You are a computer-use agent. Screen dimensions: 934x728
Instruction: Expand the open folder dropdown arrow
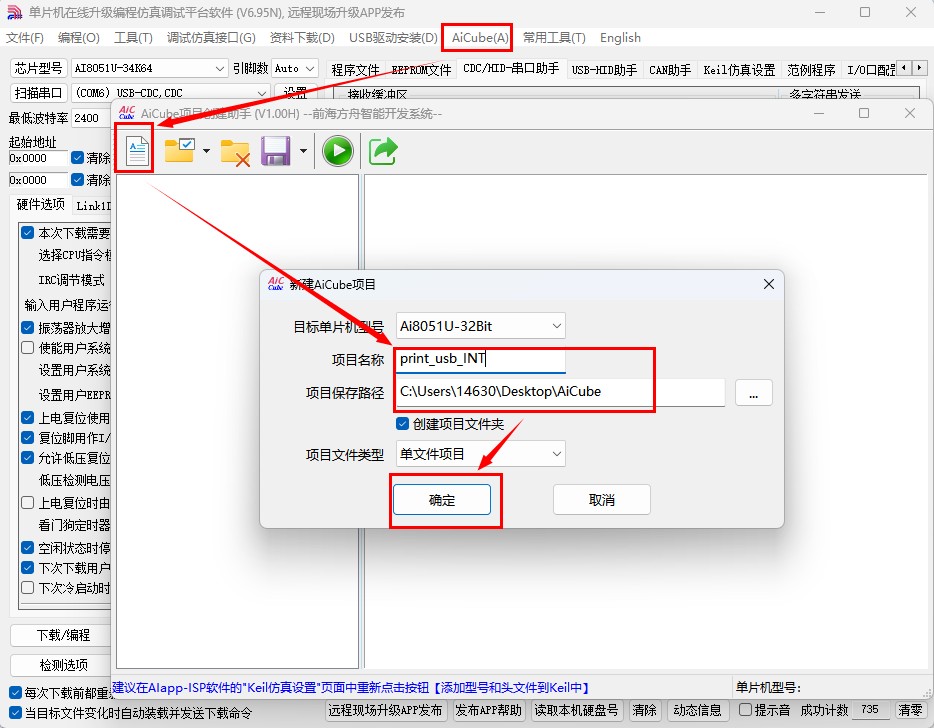coord(206,151)
